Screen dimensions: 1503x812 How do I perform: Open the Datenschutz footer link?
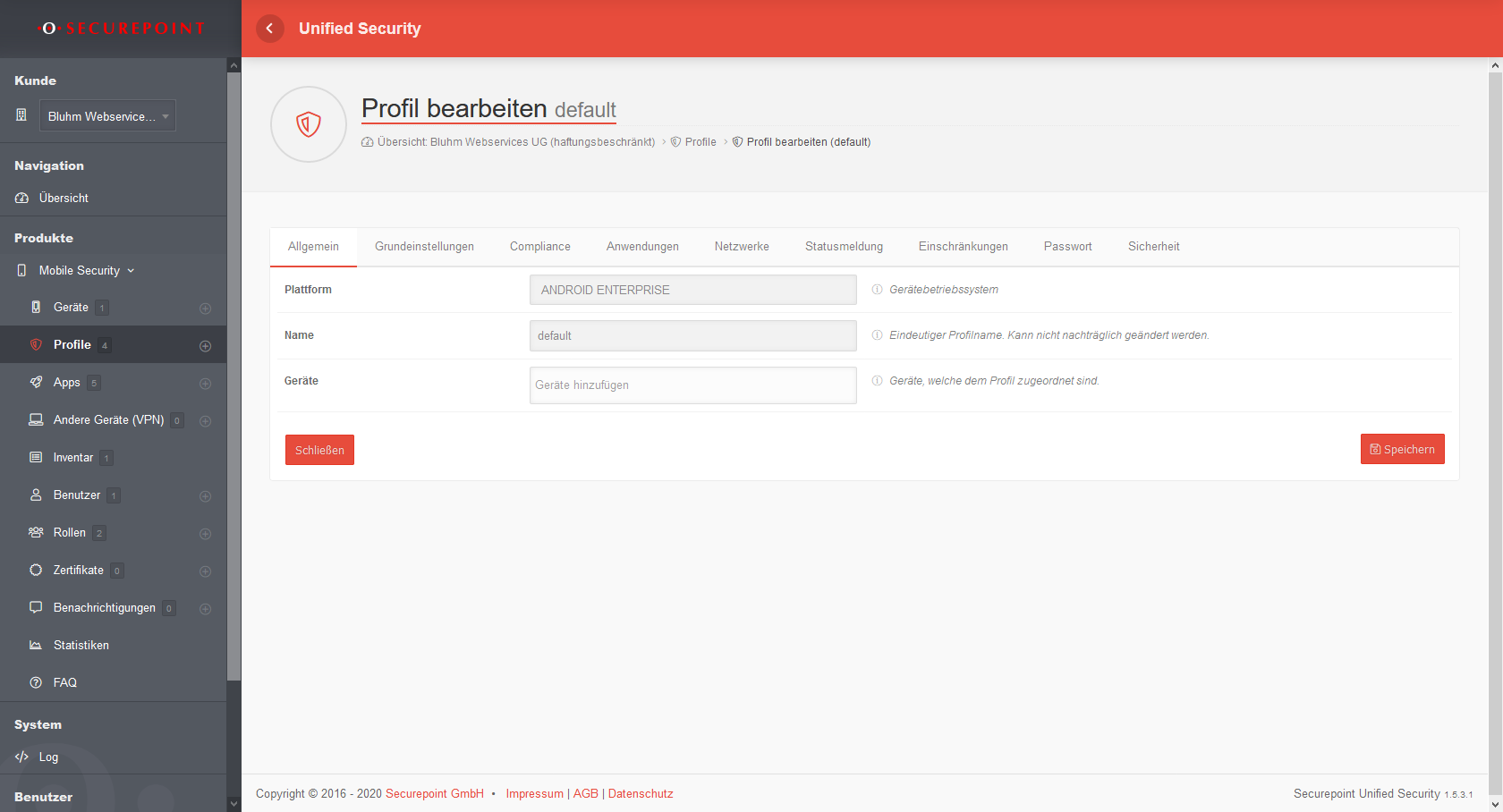pos(641,794)
